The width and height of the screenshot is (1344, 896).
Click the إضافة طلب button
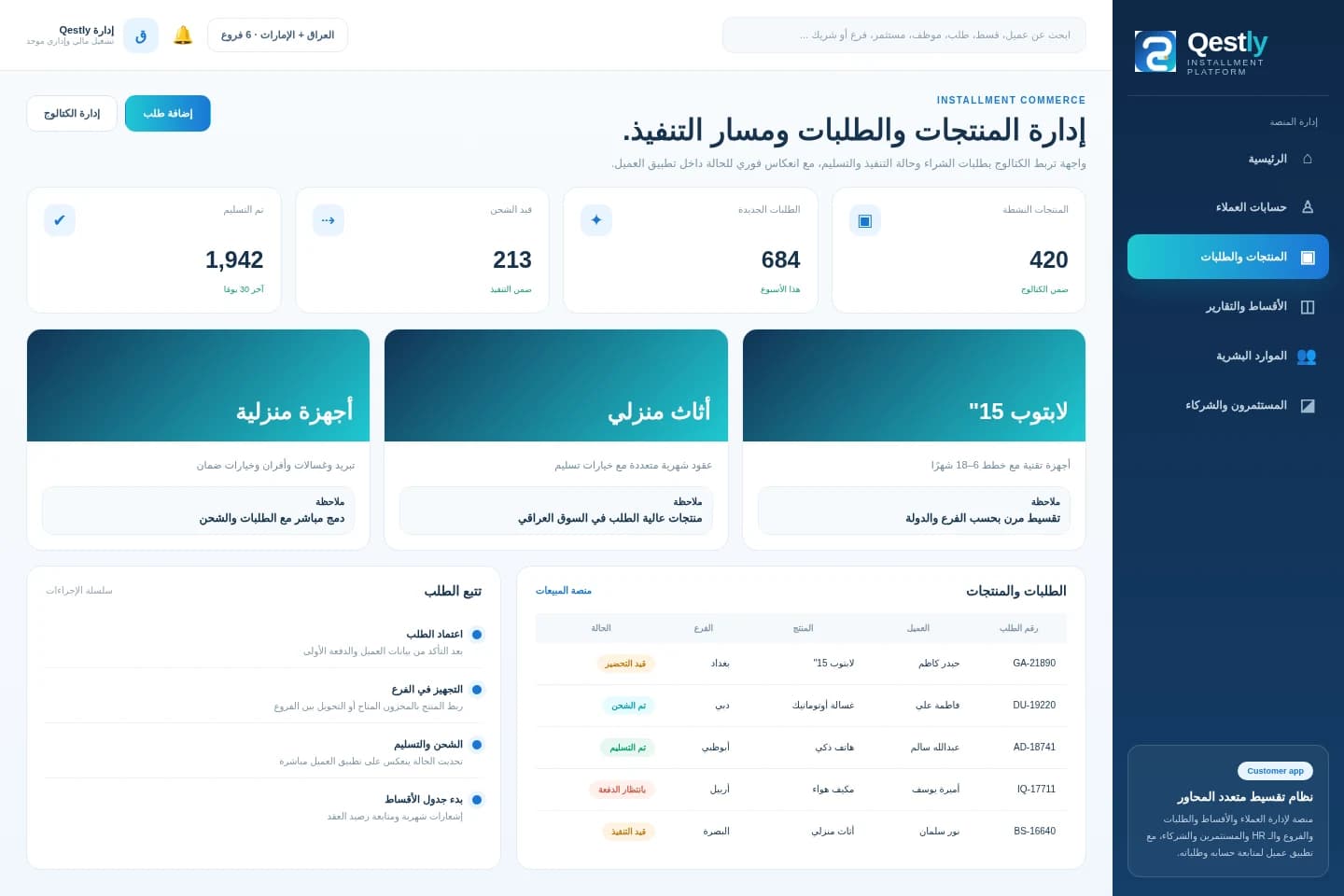(168, 113)
